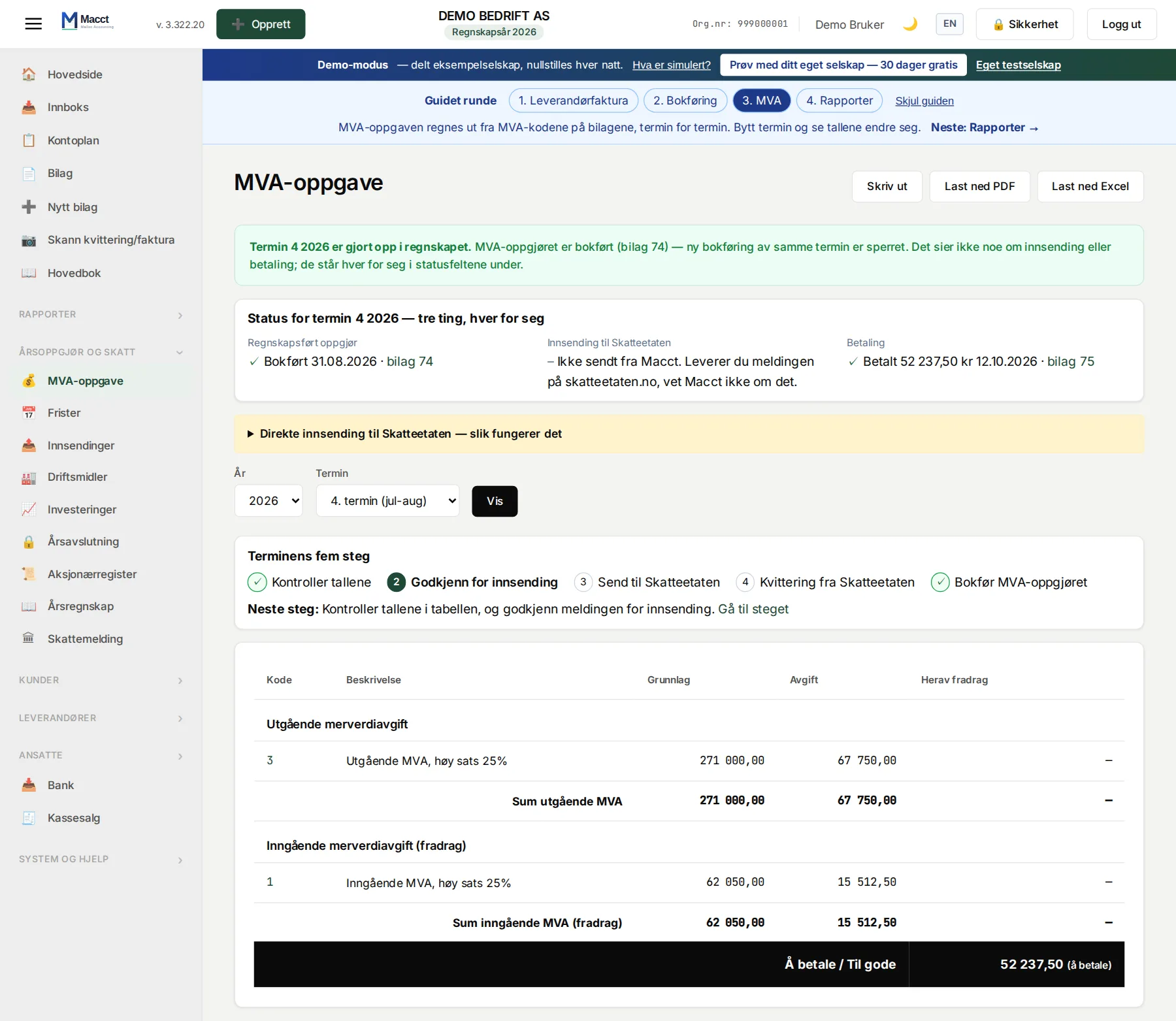Screen dimensions: 1176x1021
Task: Click the Opprett button
Action: tap(261, 24)
